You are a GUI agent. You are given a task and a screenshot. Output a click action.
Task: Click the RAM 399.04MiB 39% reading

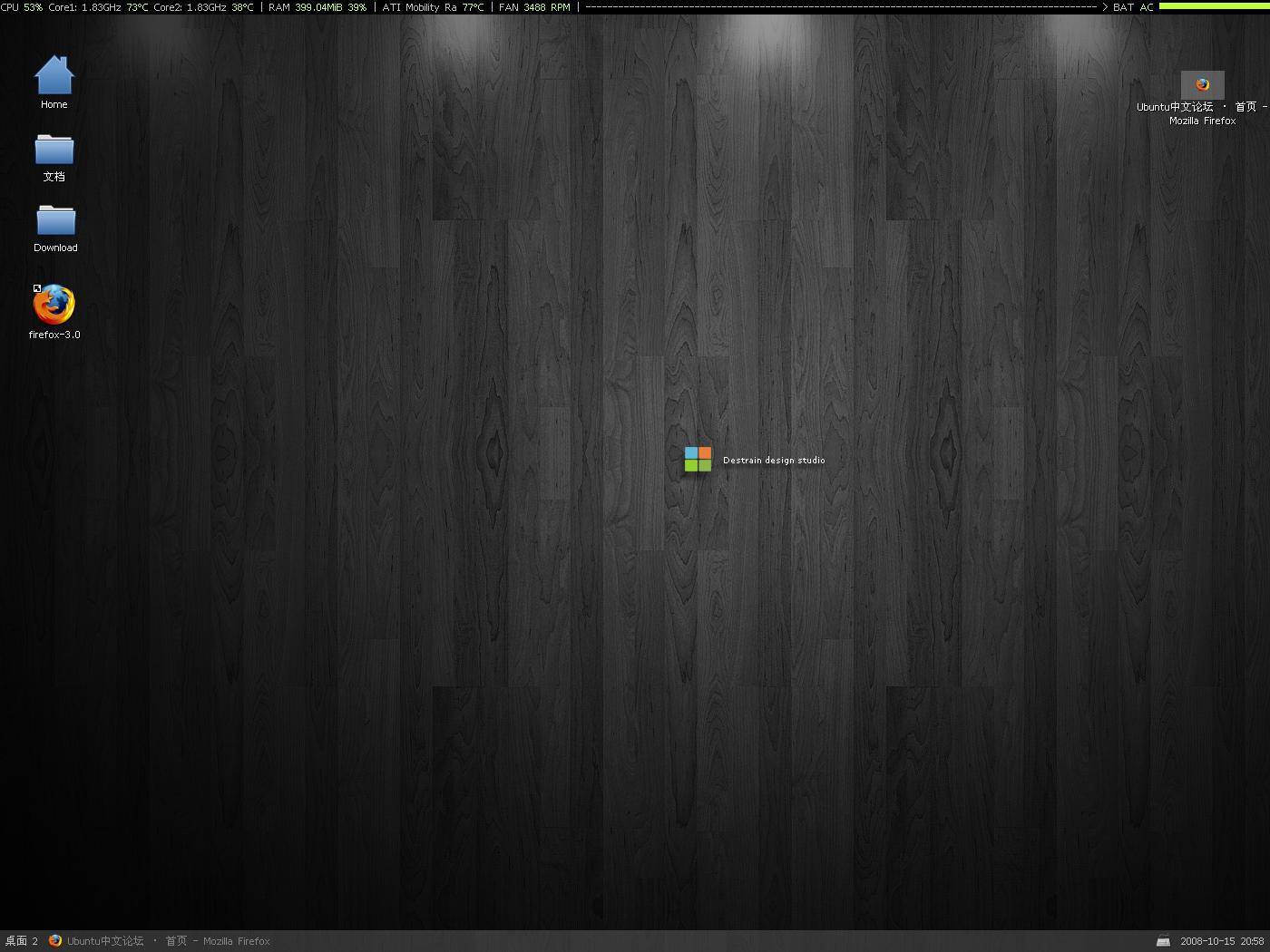pos(317,7)
